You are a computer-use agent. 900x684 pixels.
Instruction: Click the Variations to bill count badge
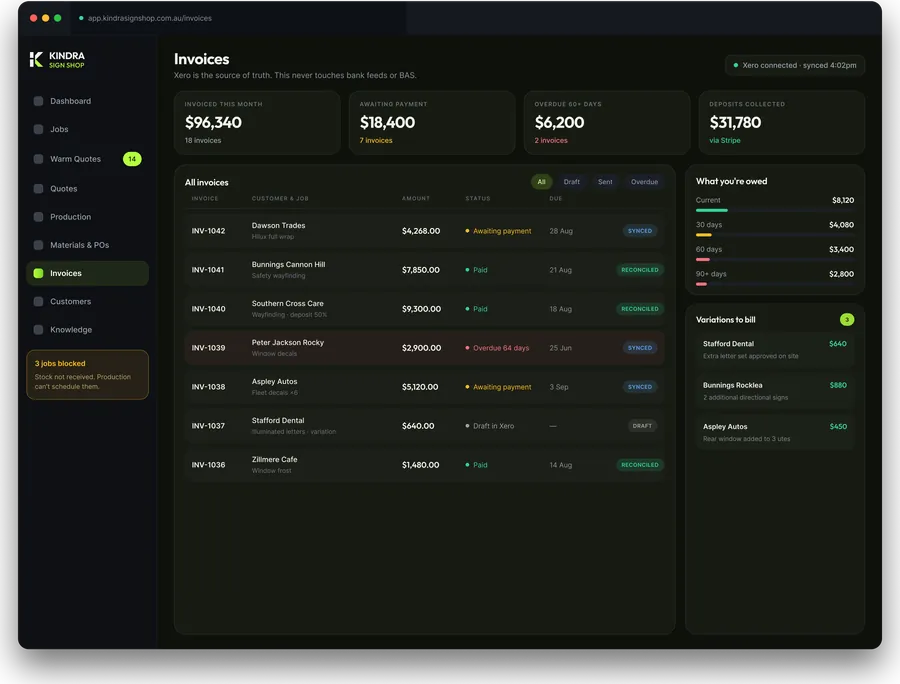click(847, 320)
